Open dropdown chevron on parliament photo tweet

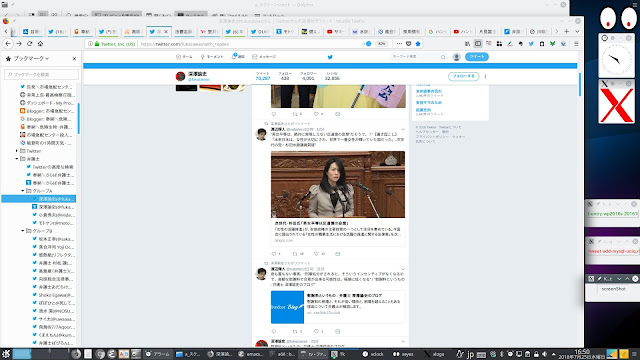[403, 129]
